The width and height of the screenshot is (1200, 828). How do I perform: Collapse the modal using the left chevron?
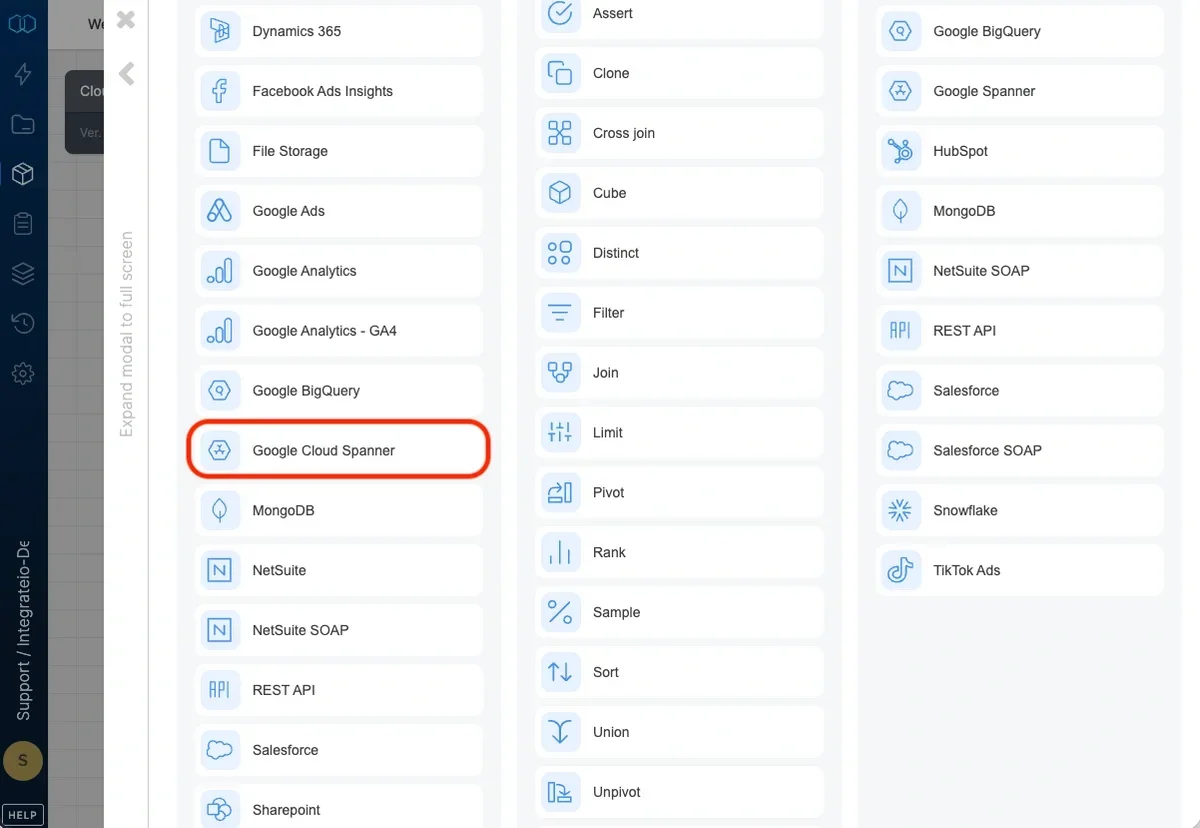coord(126,74)
